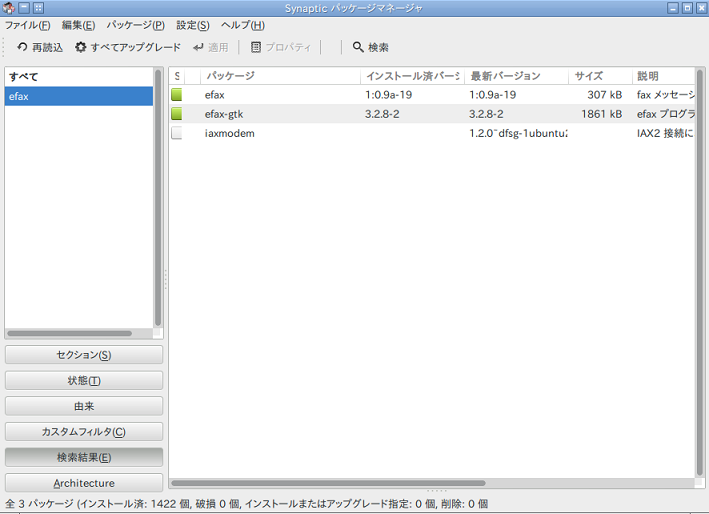This screenshot has width=709, height=514.
Task: Select the efax-gtk package name
Action: pyautogui.click(x=224, y=114)
